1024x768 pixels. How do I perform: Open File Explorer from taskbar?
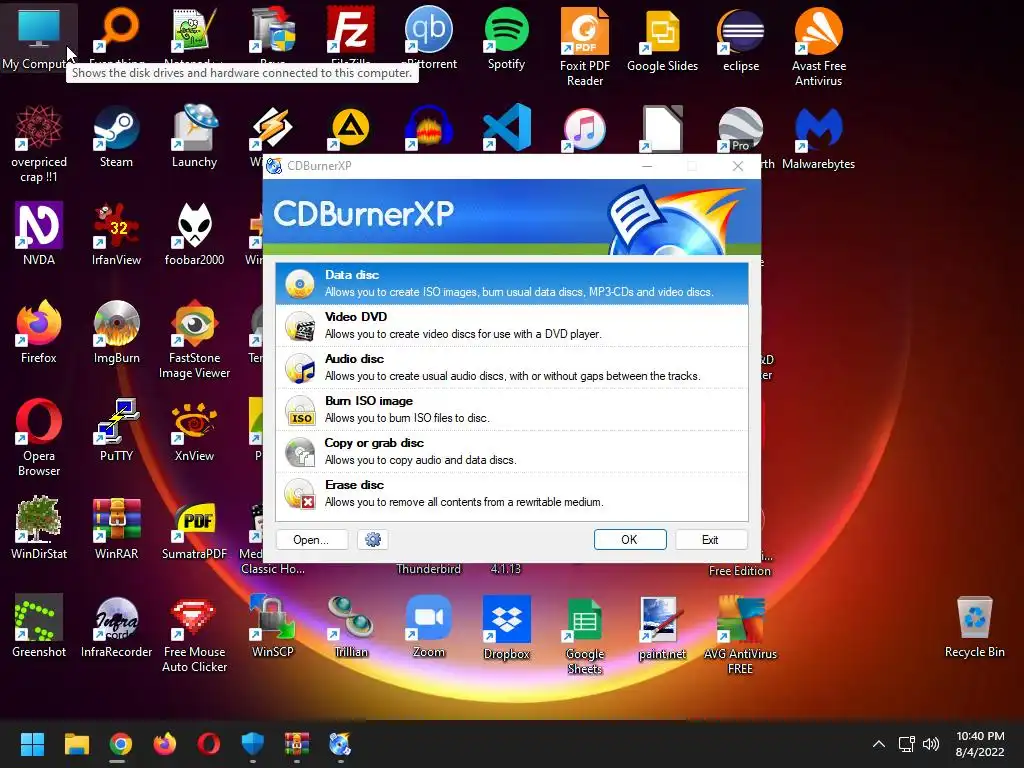(x=76, y=744)
